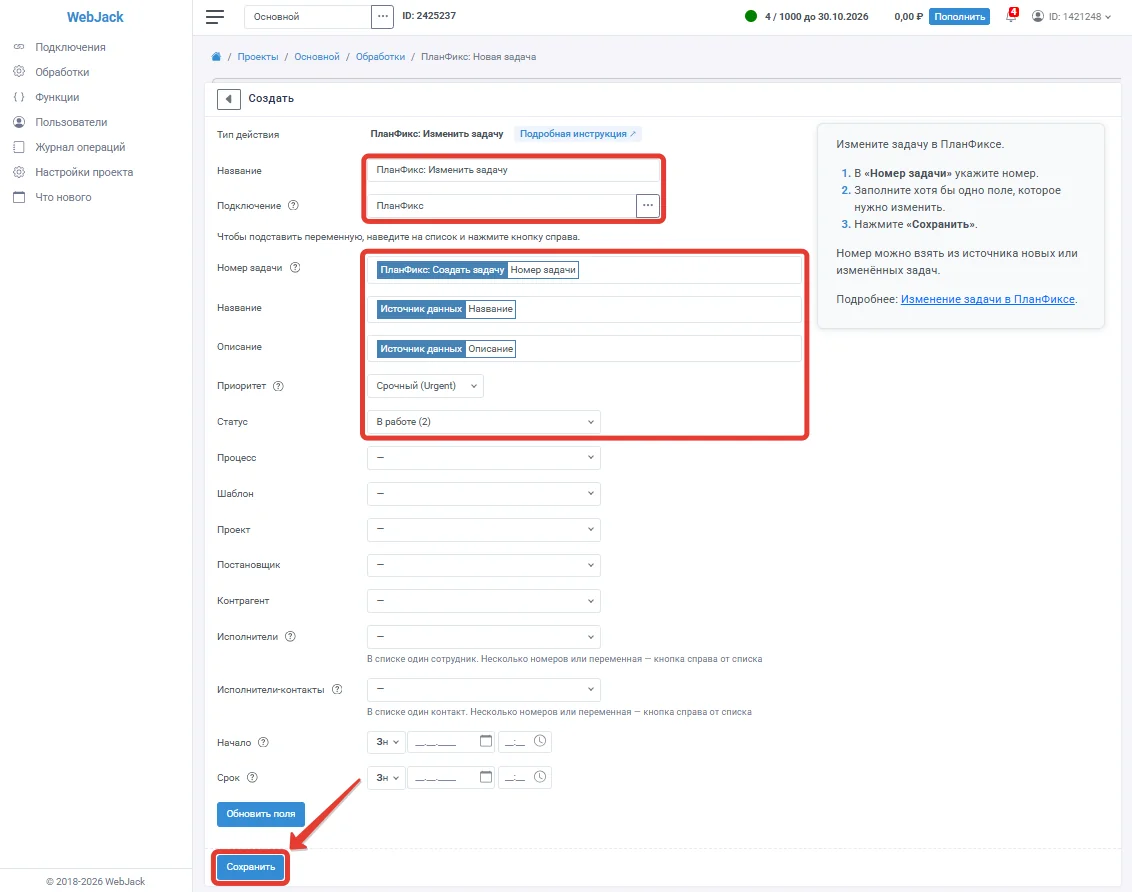Click the Сохранить button

(251, 867)
